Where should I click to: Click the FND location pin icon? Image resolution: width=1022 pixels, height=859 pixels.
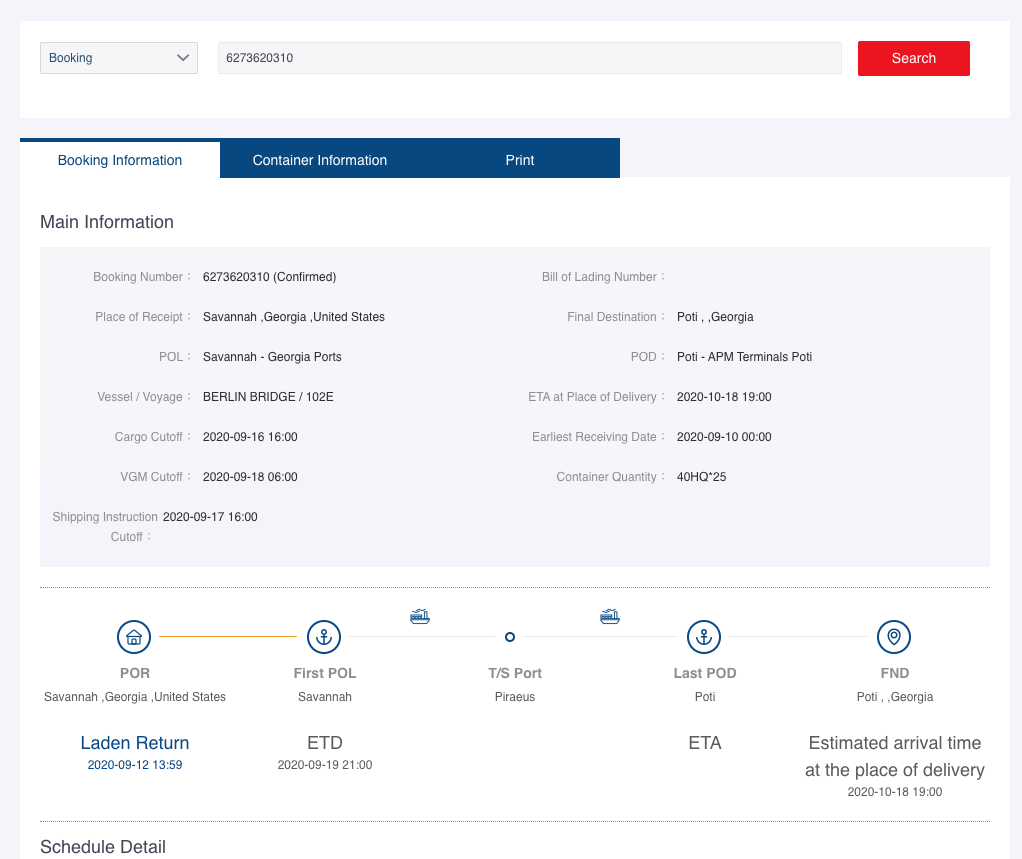tap(894, 636)
